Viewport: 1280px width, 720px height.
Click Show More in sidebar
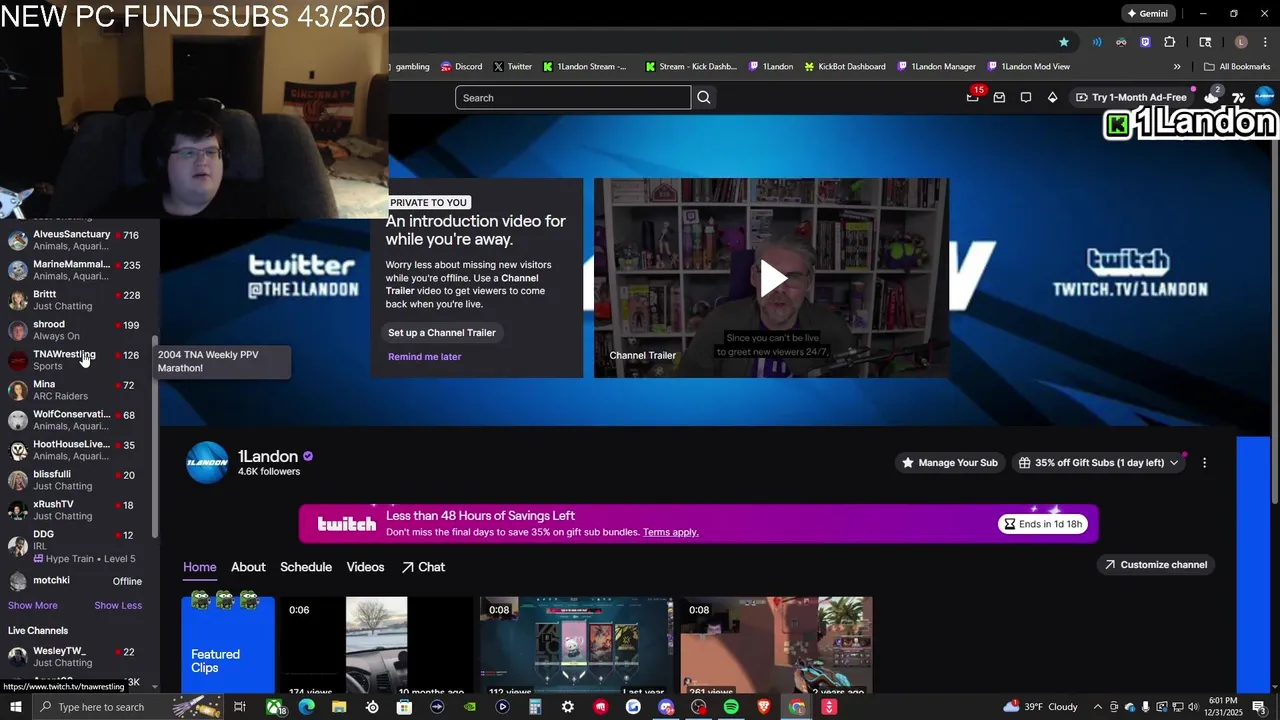pos(33,606)
